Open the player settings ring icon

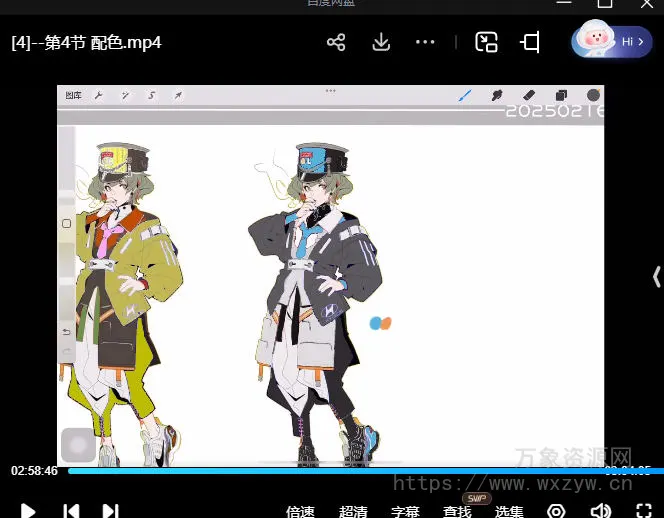click(556, 511)
